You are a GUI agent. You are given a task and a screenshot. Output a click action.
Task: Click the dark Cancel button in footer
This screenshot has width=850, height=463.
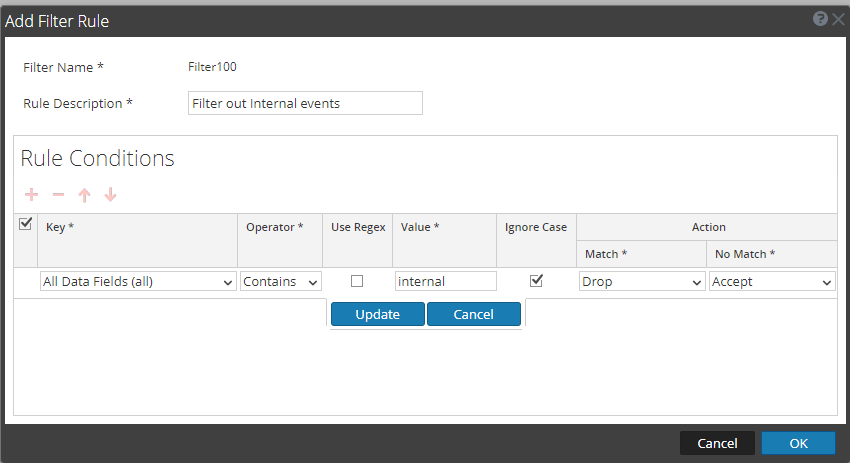(717, 443)
